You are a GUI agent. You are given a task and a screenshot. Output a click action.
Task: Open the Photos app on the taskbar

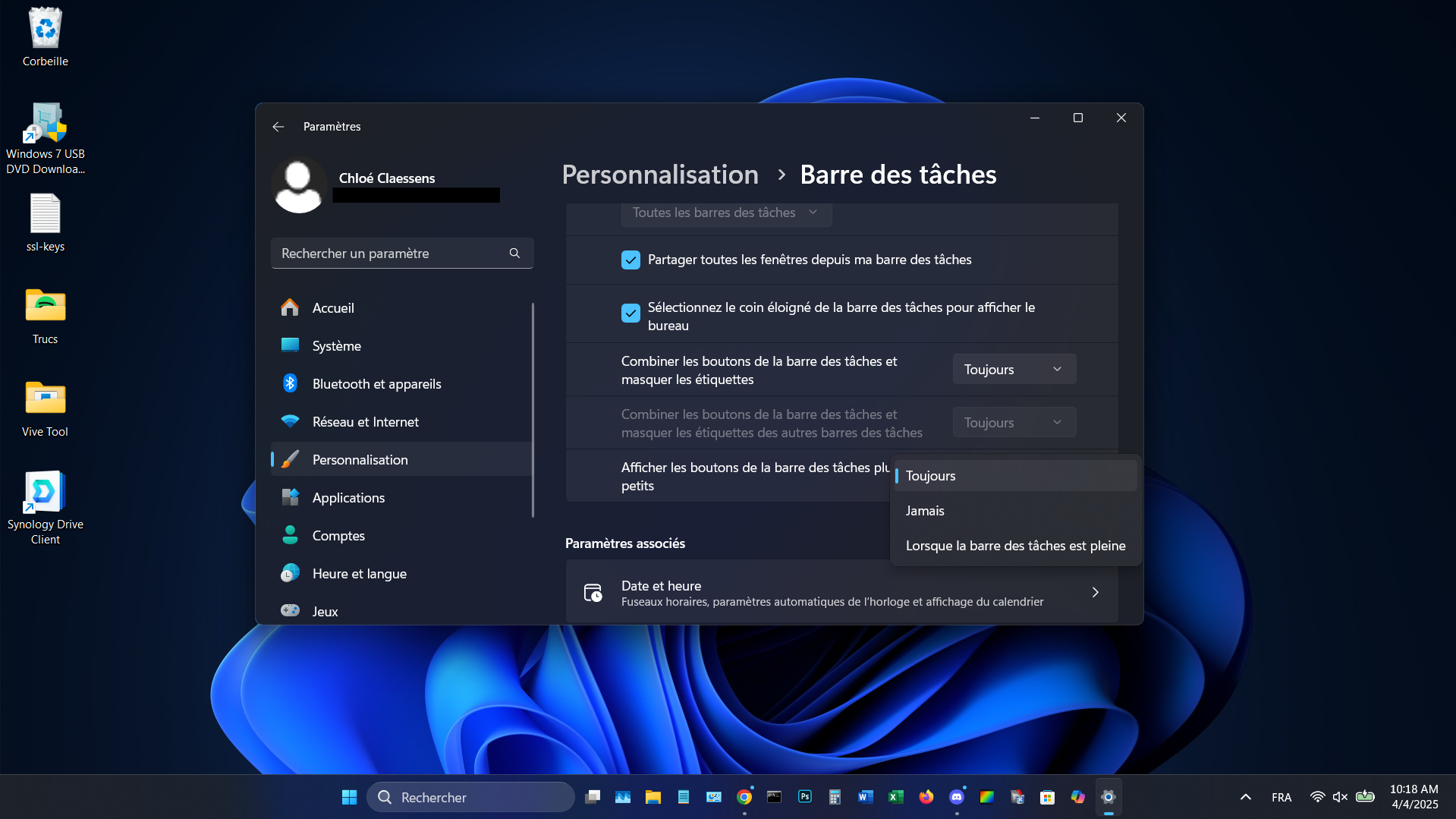(x=623, y=797)
